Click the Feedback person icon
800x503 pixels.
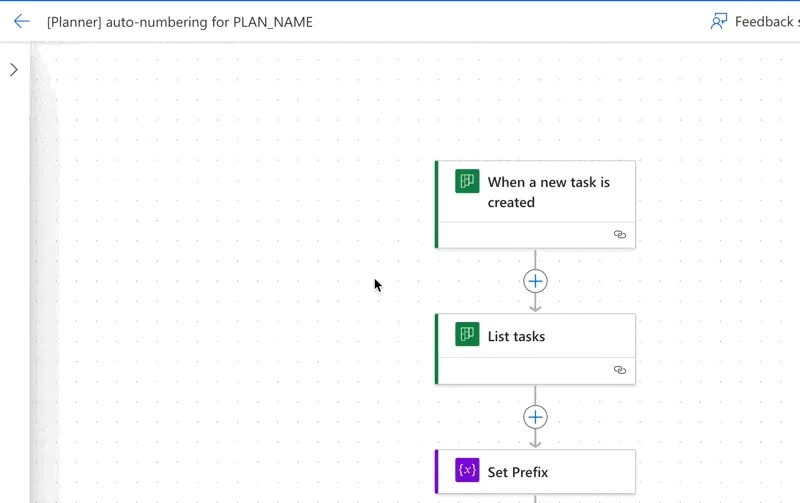(718, 21)
